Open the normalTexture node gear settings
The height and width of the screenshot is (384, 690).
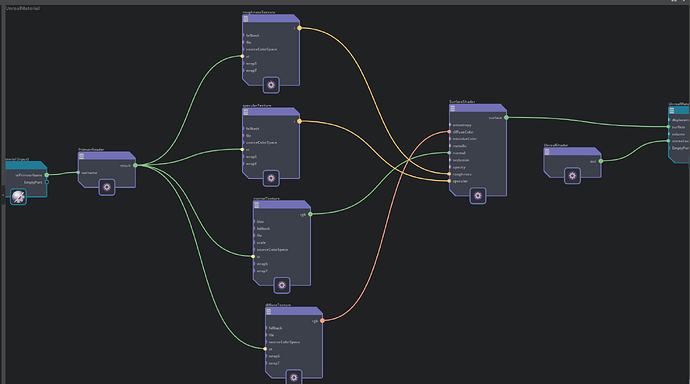click(282, 285)
